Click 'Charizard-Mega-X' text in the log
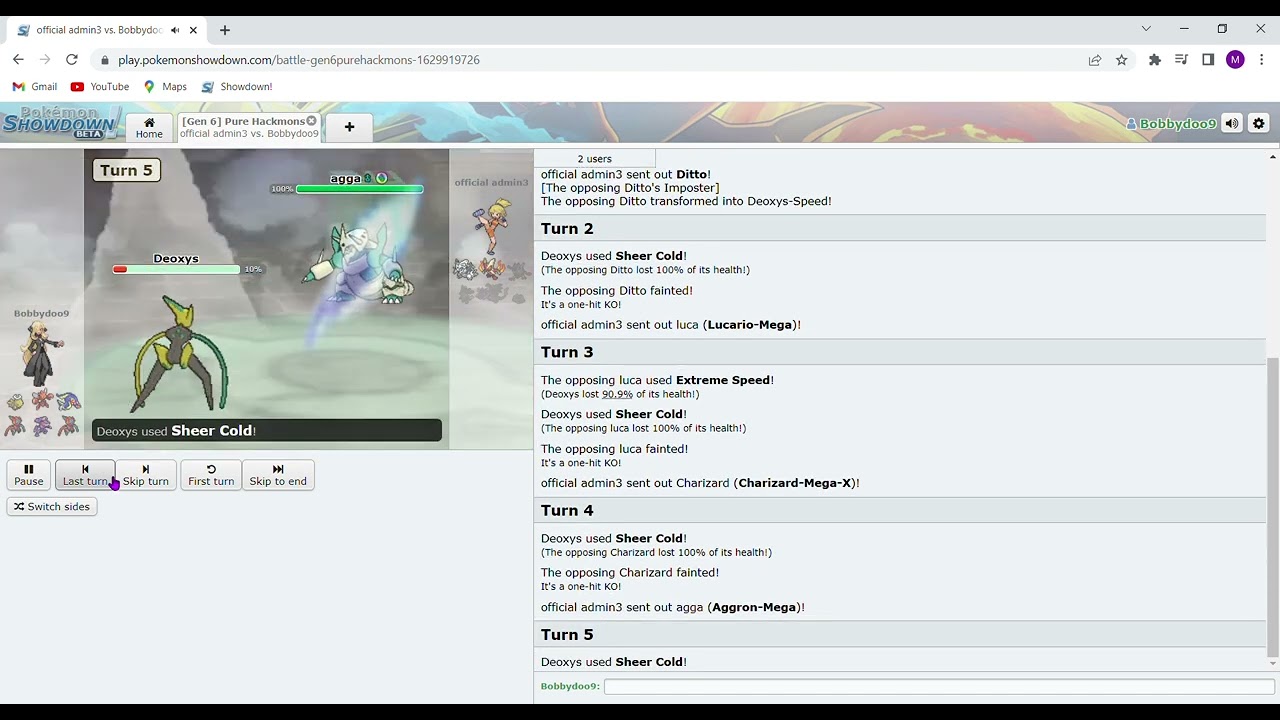The width and height of the screenshot is (1280, 720). (795, 483)
